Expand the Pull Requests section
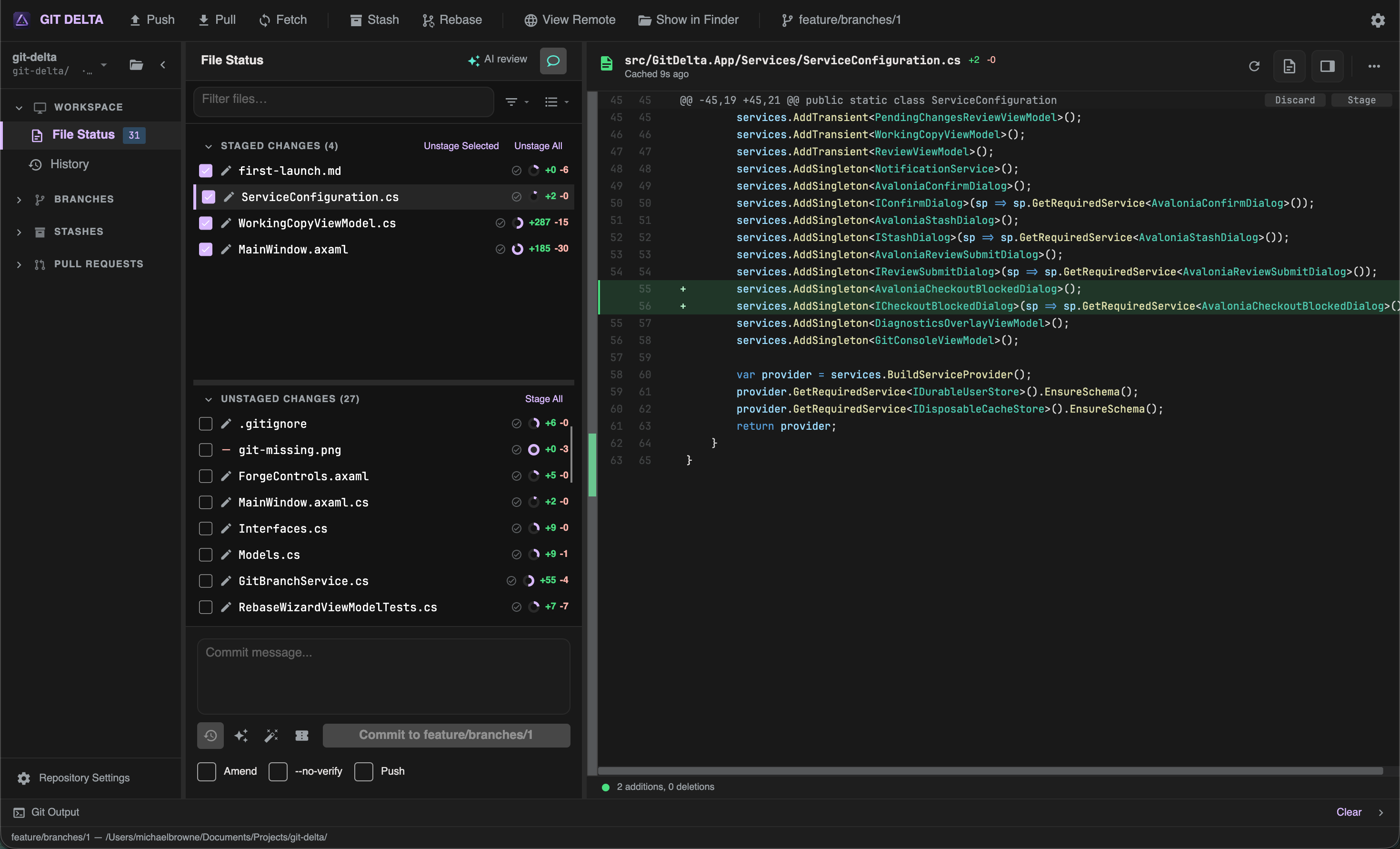Image resolution: width=1400 pixels, height=849 pixels. (19, 264)
